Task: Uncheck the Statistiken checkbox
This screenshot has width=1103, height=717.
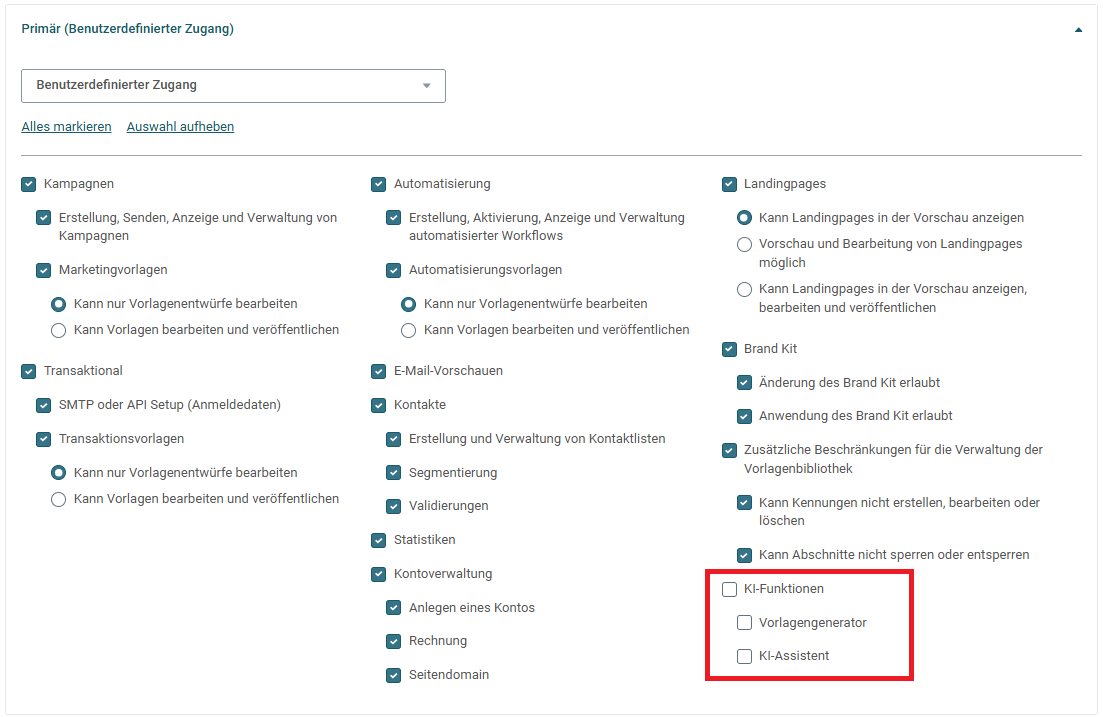Action: [378, 540]
